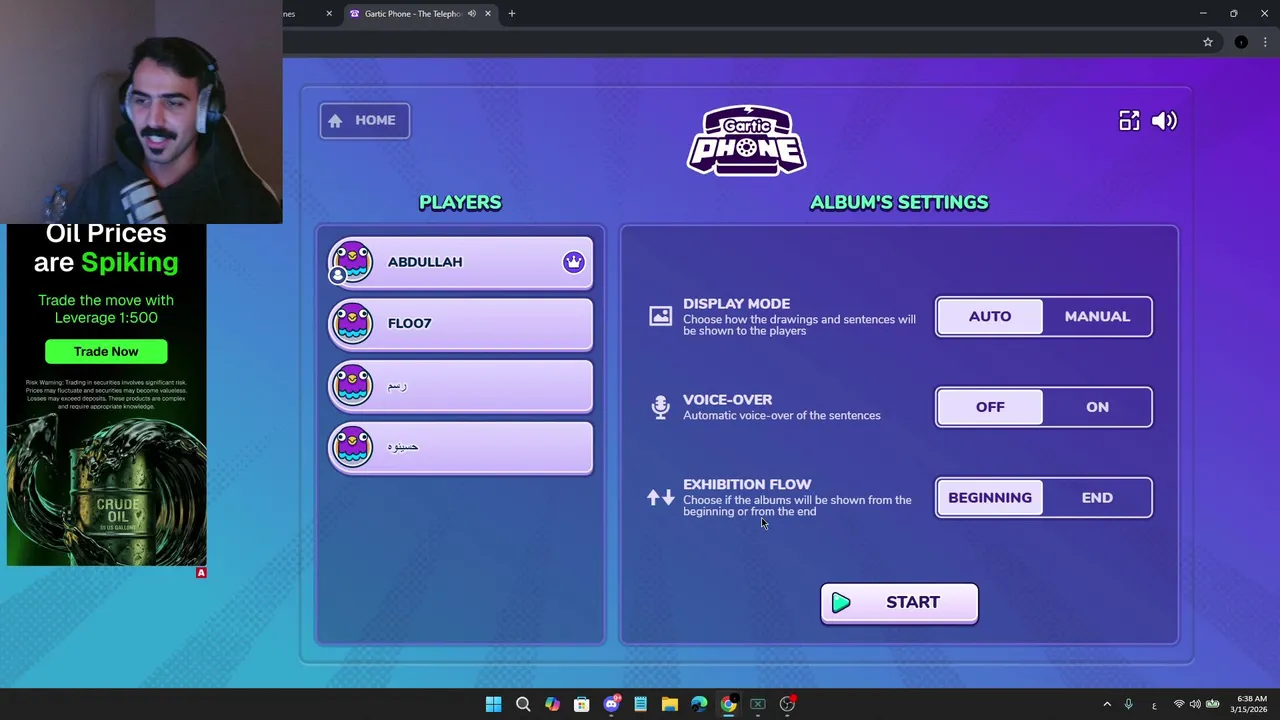Click the Display Mode picture icon
The image size is (1280, 720).
660,316
